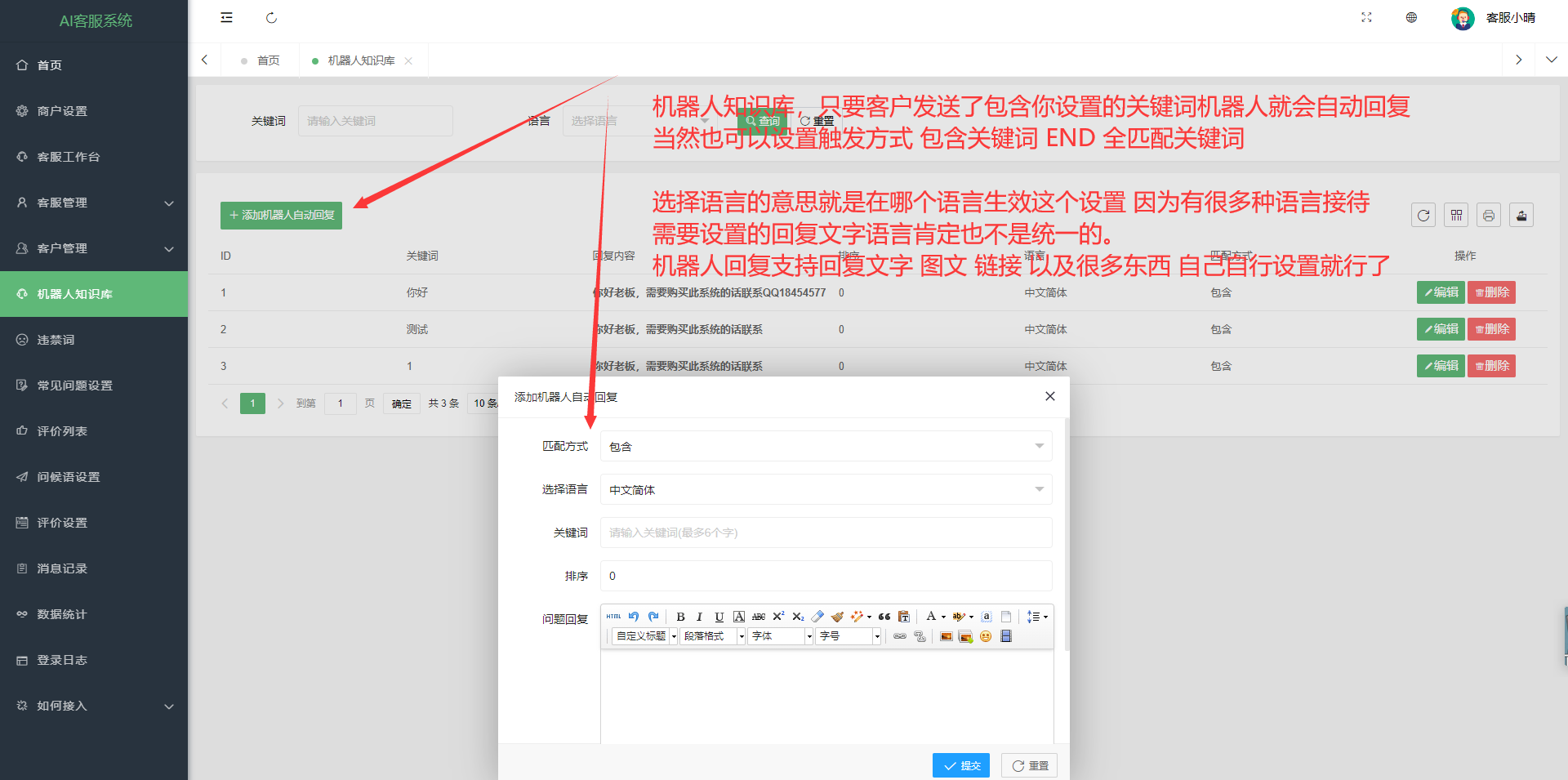
Task: Delete the row with keyword 测试
Action: coord(1491,329)
